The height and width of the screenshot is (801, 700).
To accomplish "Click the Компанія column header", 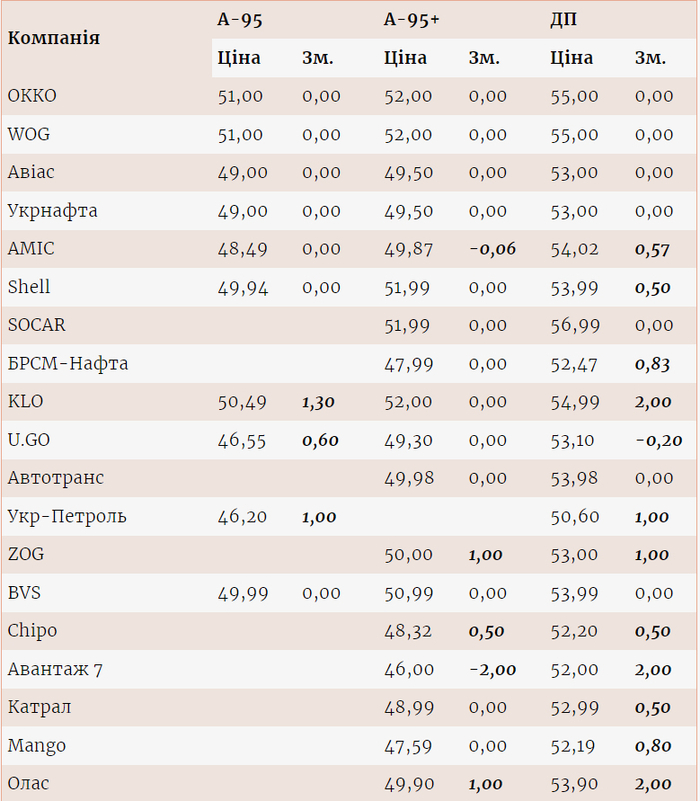I will pos(53,38).
